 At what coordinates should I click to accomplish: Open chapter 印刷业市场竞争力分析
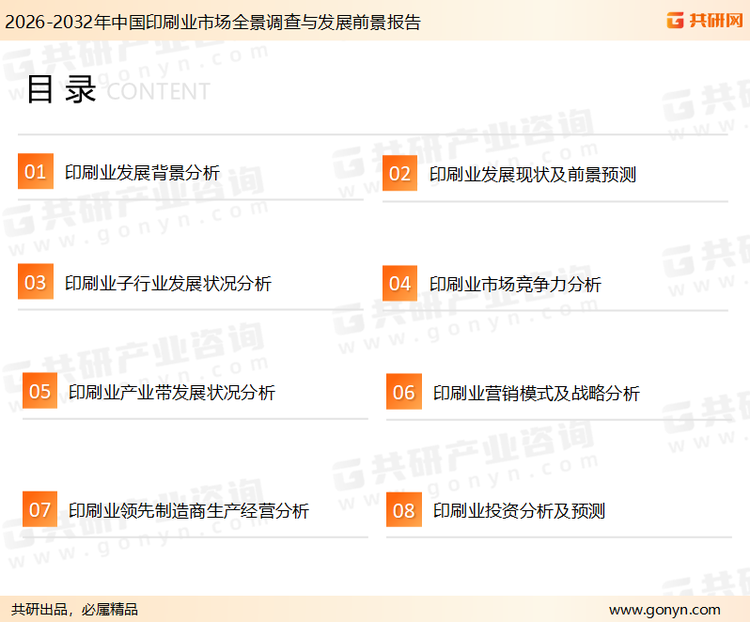(x=515, y=284)
